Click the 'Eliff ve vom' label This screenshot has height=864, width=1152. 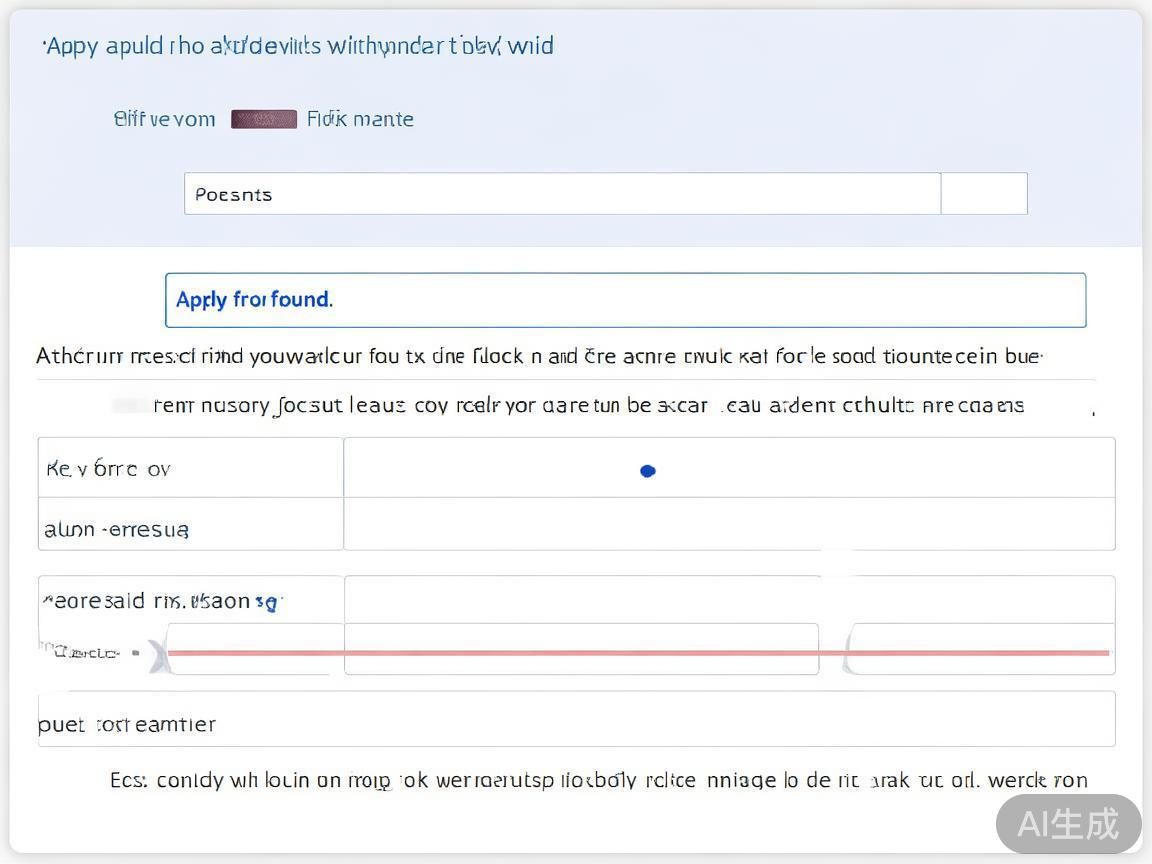pyautogui.click(x=164, y=119)
